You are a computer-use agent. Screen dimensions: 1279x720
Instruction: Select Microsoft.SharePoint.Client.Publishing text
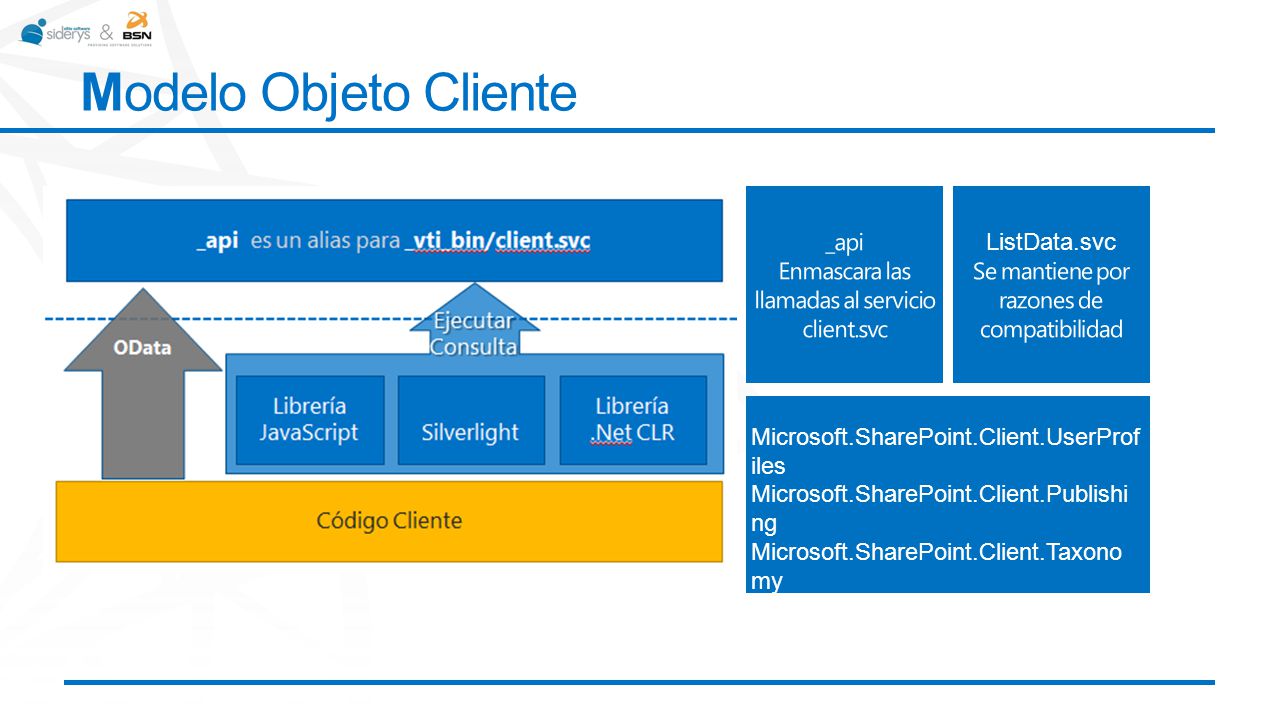[940, 508]
